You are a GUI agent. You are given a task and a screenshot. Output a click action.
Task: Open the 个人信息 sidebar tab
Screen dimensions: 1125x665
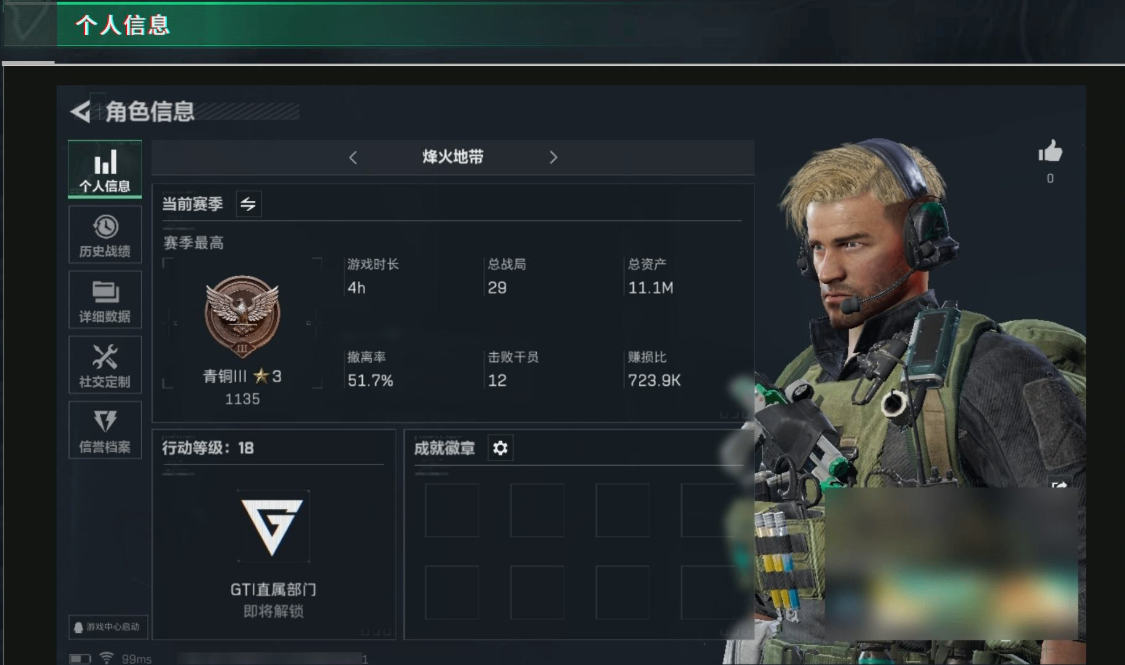pos(105,169)
